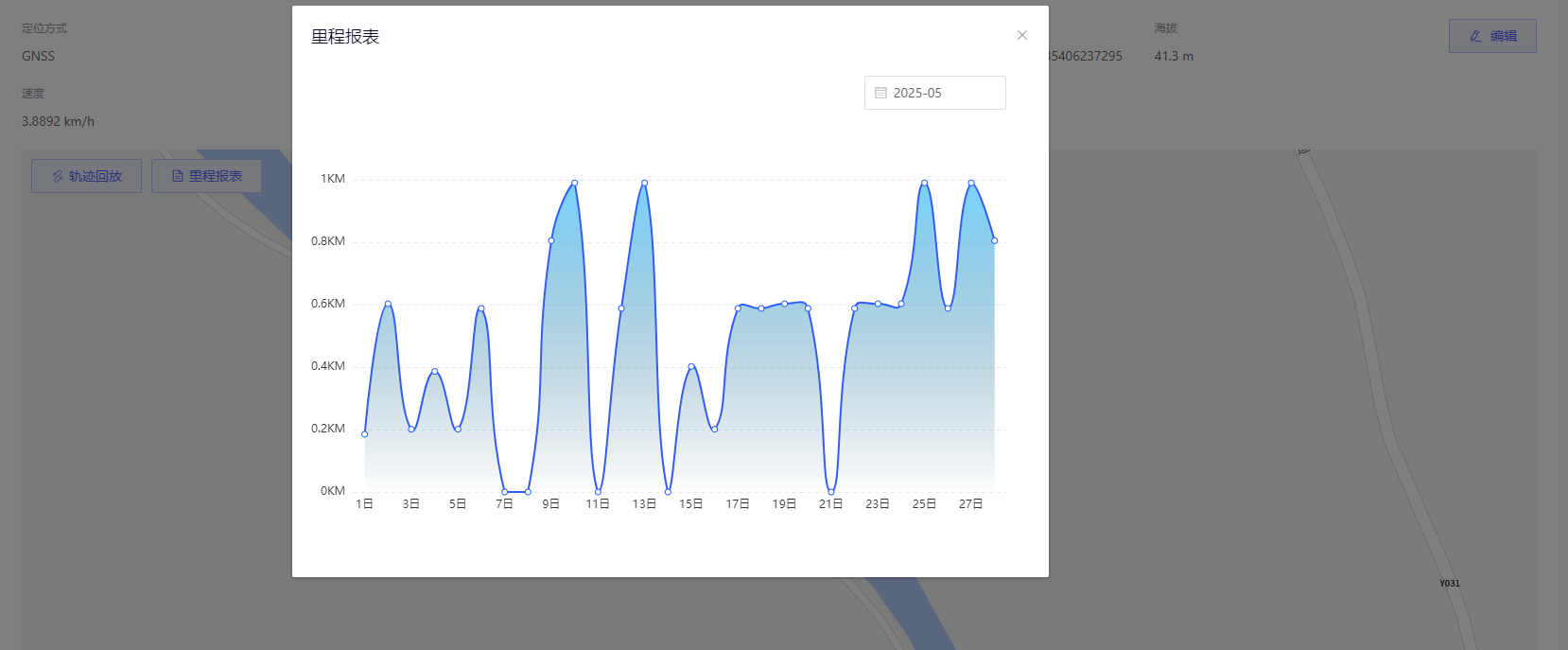Click the 7日 zero-value data point
1568x650 pixels.
click(x=504, y=492)
